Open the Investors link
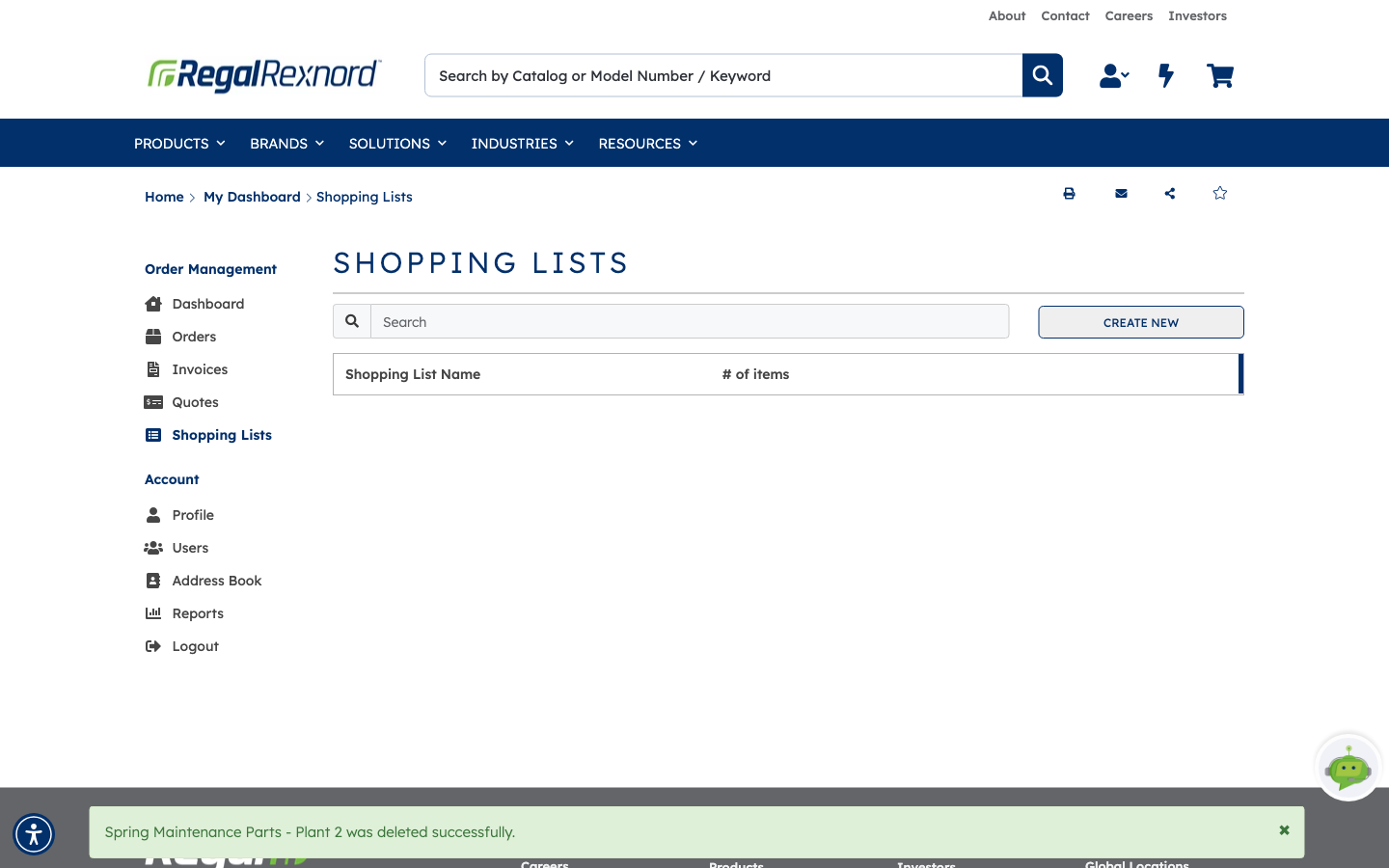This screenshot has width=1389, height=868. 1197,15
